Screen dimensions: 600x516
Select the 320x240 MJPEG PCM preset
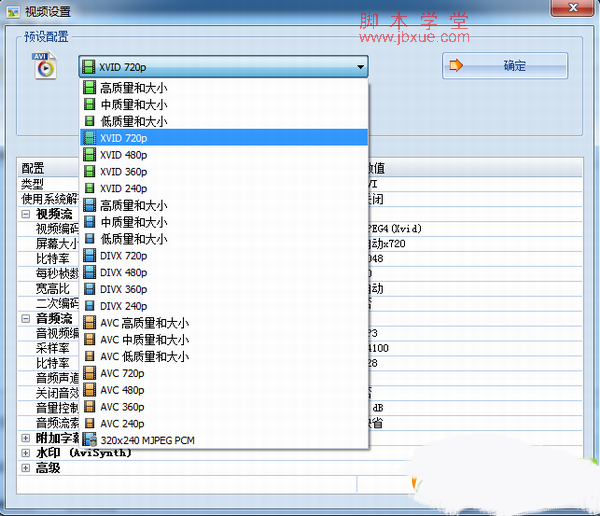(224, 440)
